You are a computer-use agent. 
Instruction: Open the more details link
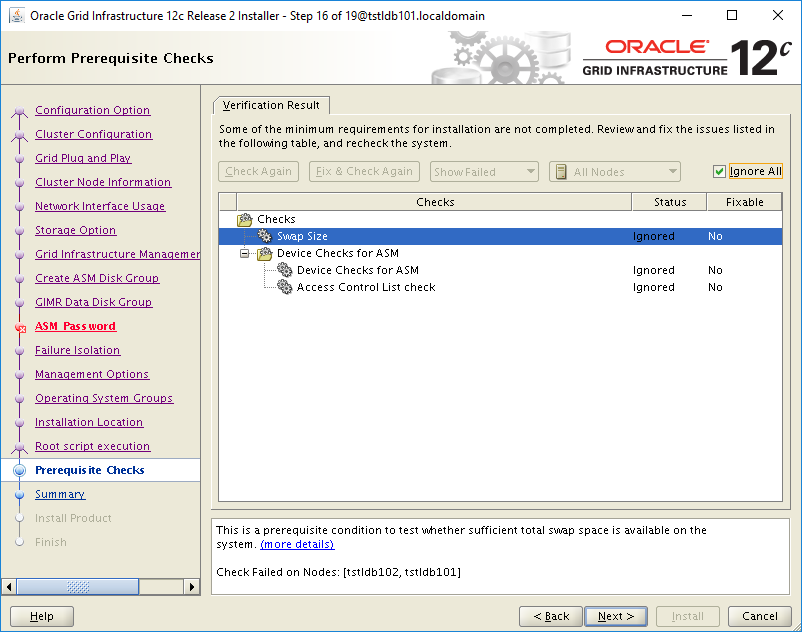(297, 544)
